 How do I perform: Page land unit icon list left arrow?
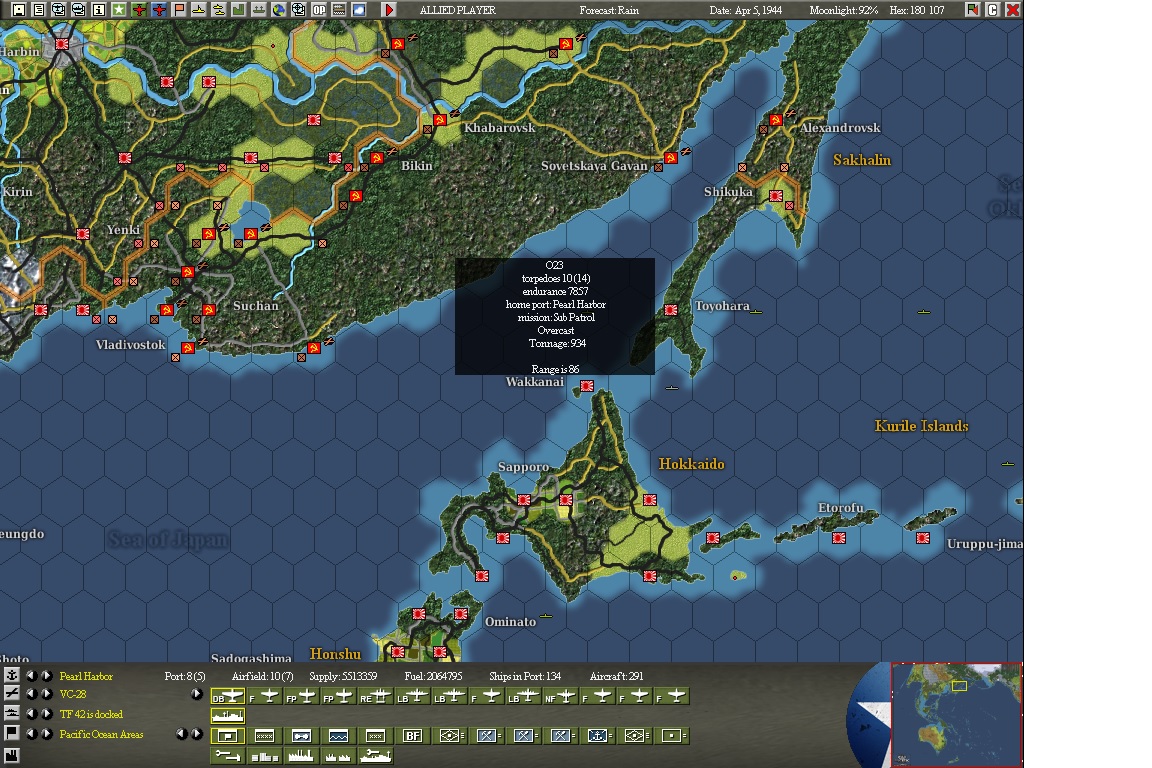click(181, 733)
